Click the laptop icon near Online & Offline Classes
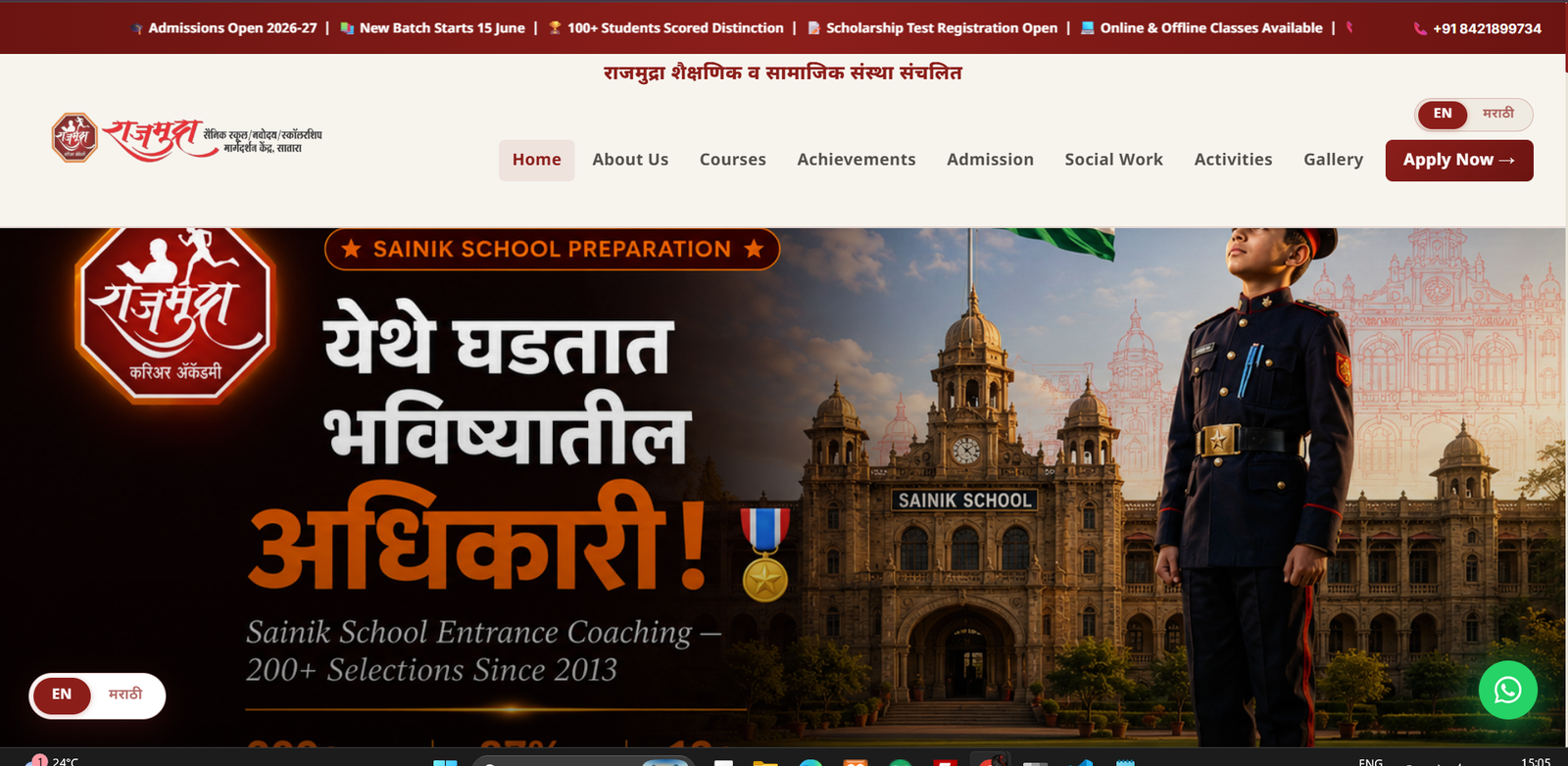 point(1087,27)
